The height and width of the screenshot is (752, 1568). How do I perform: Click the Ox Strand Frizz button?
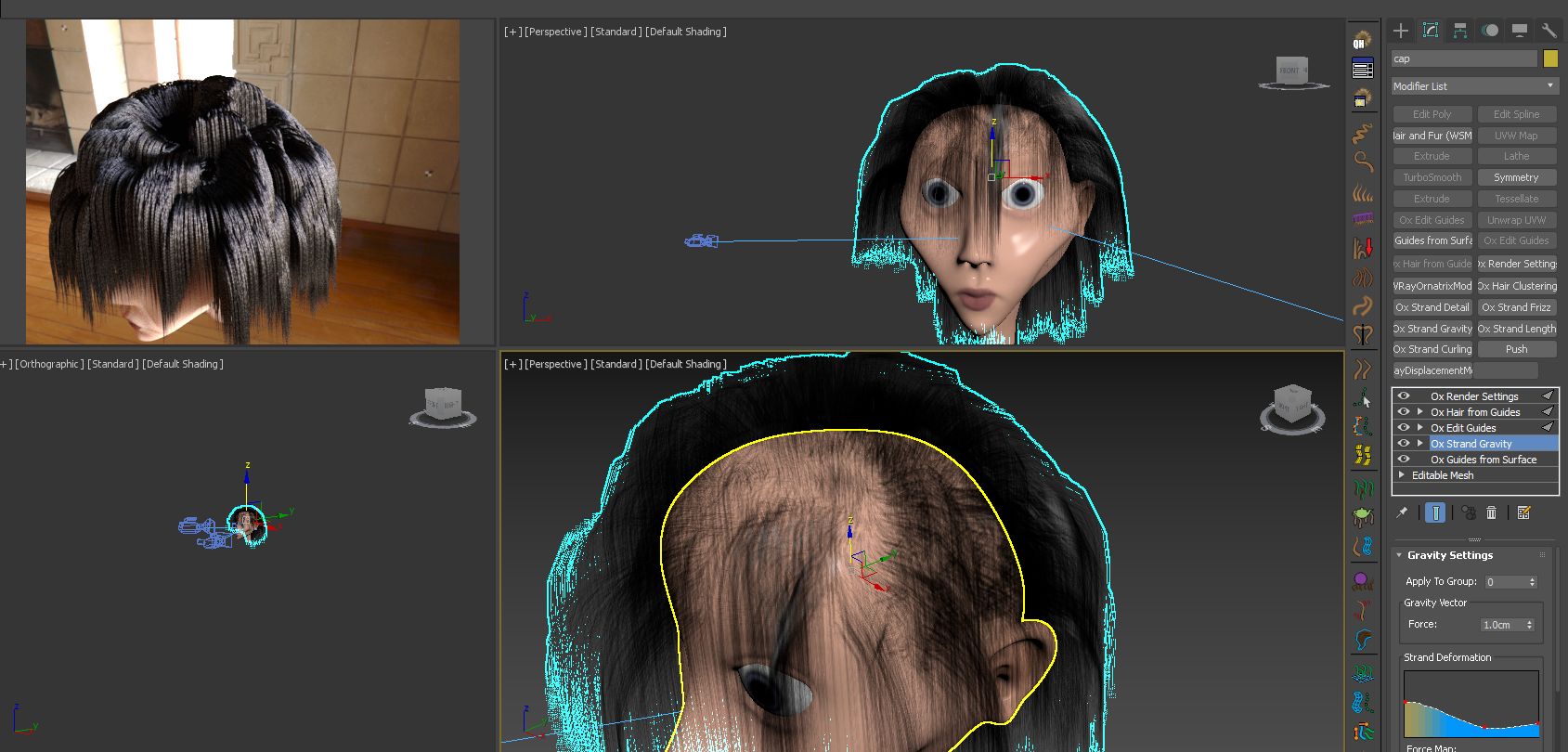pos(1516,307)
